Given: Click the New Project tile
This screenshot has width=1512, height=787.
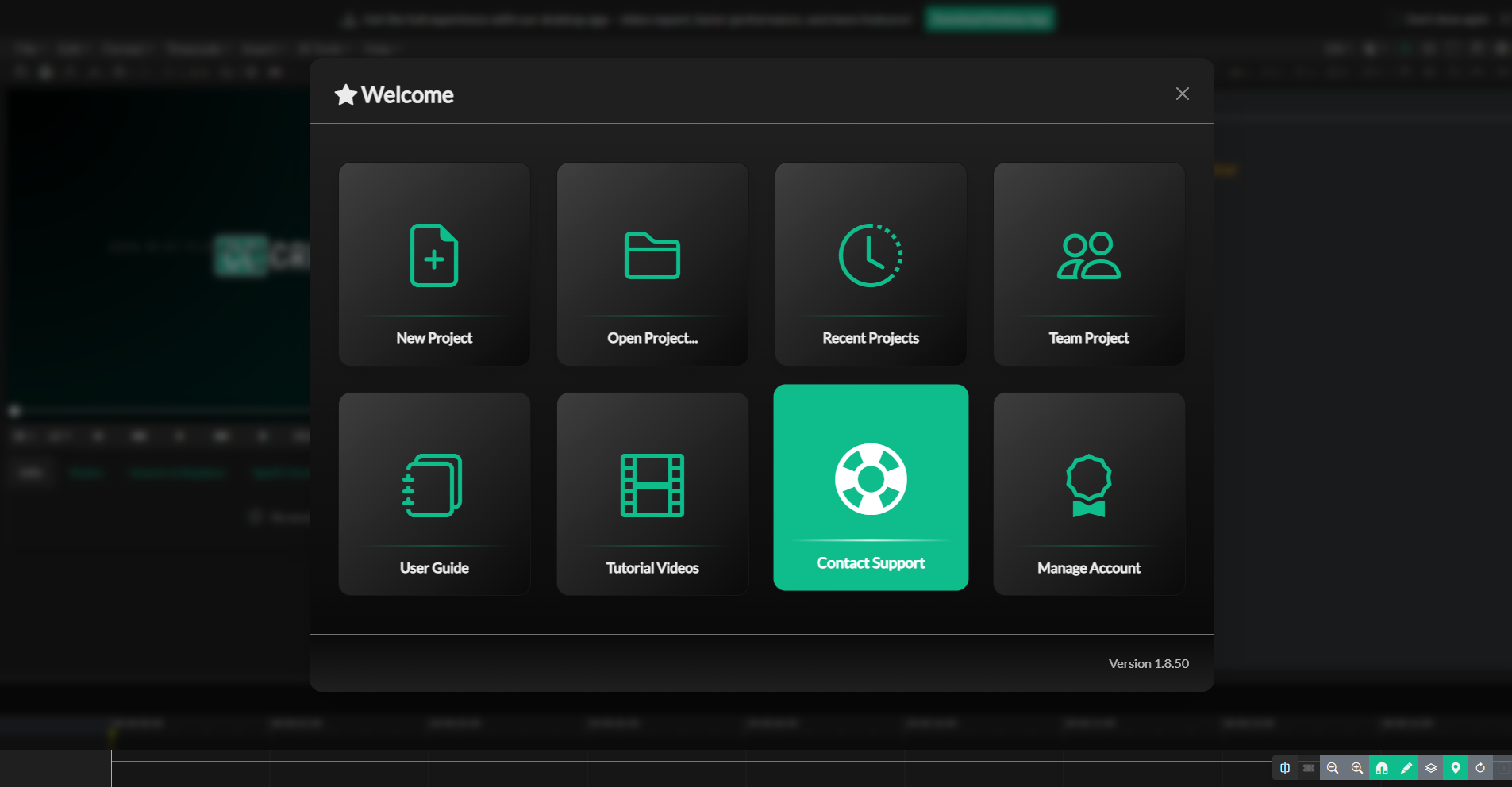Looking at the screenshot, I should click(x=434, y=264).
